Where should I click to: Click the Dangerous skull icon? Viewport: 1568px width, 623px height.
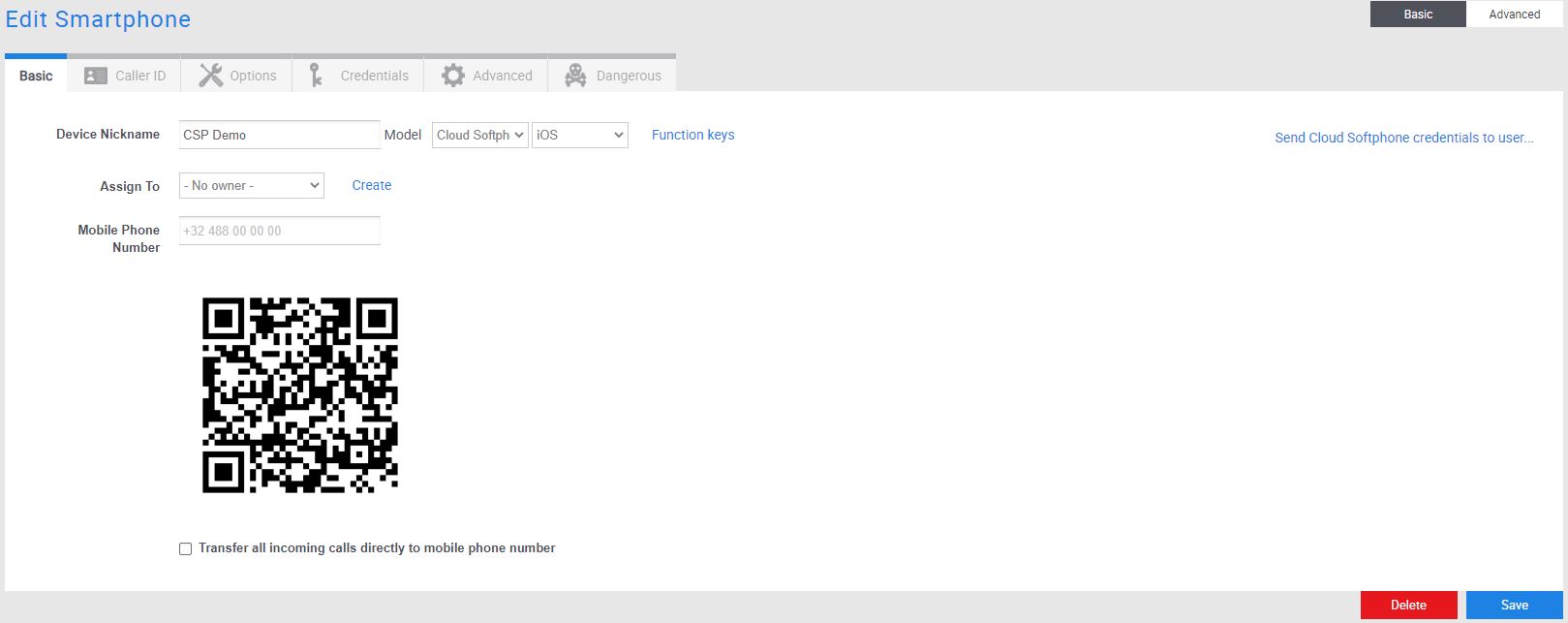tap(575, 76)
